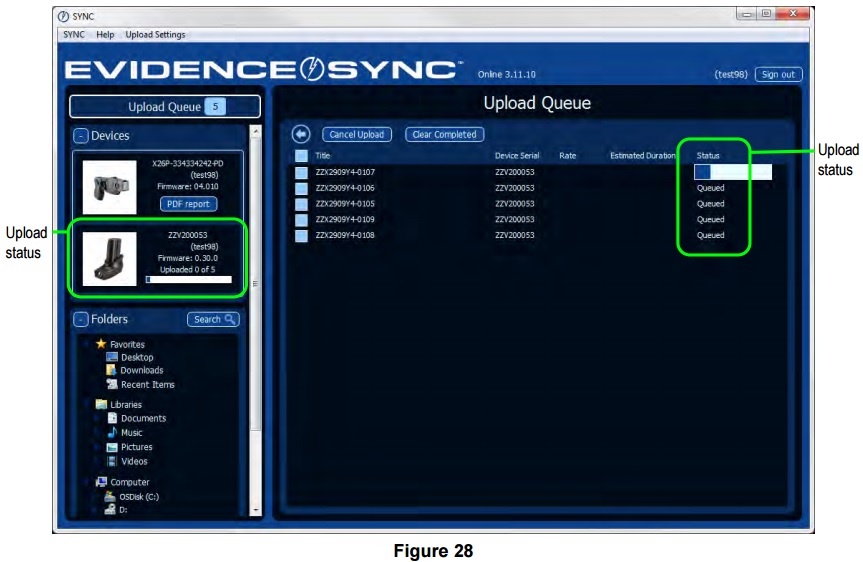Check the ZZX2909Y4-0105 upload item
This screenshot has width=863, height=562.
pyautogui.click(x=301, y=204)
